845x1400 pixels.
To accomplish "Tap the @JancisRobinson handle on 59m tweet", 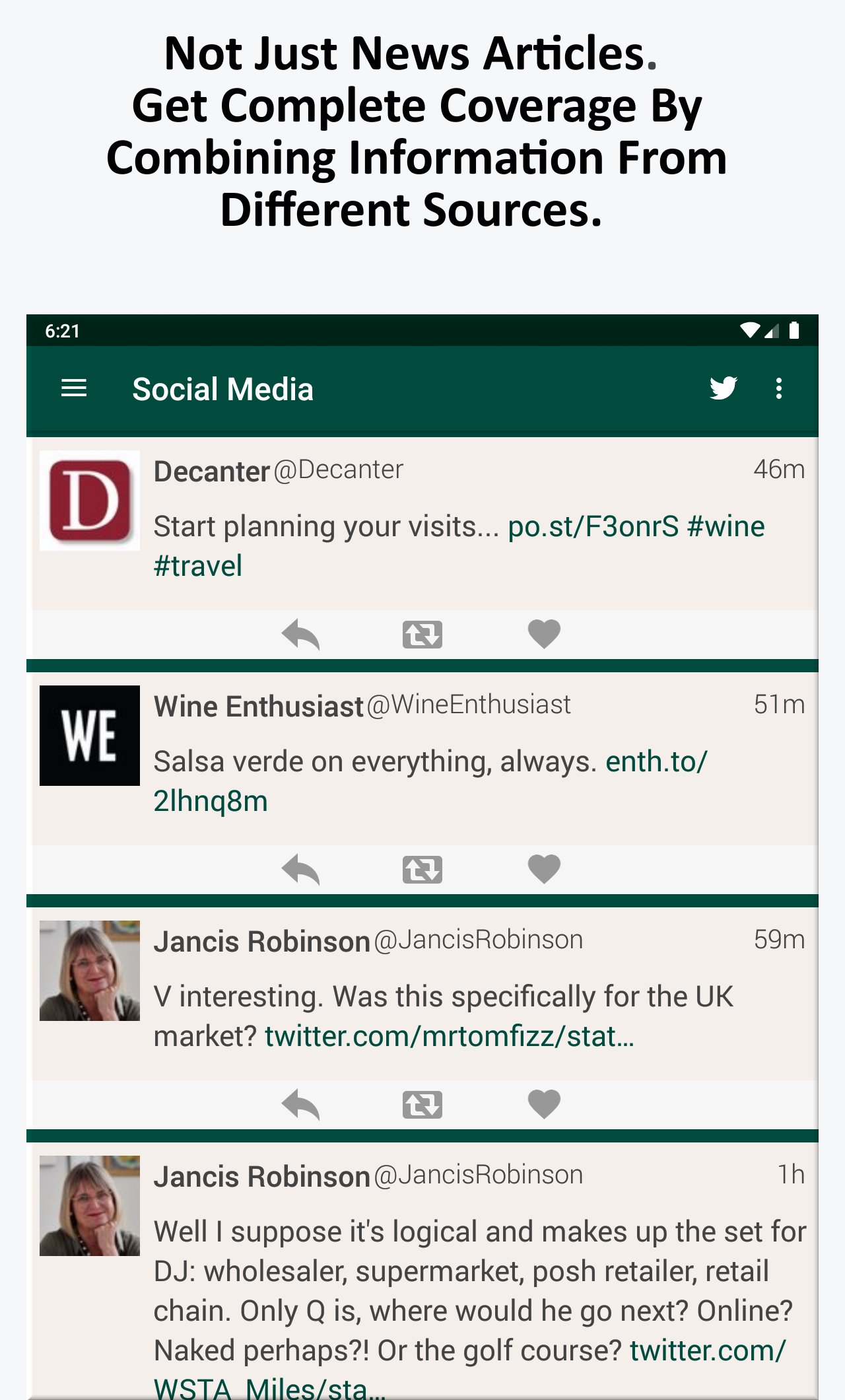I will point(479,940).
